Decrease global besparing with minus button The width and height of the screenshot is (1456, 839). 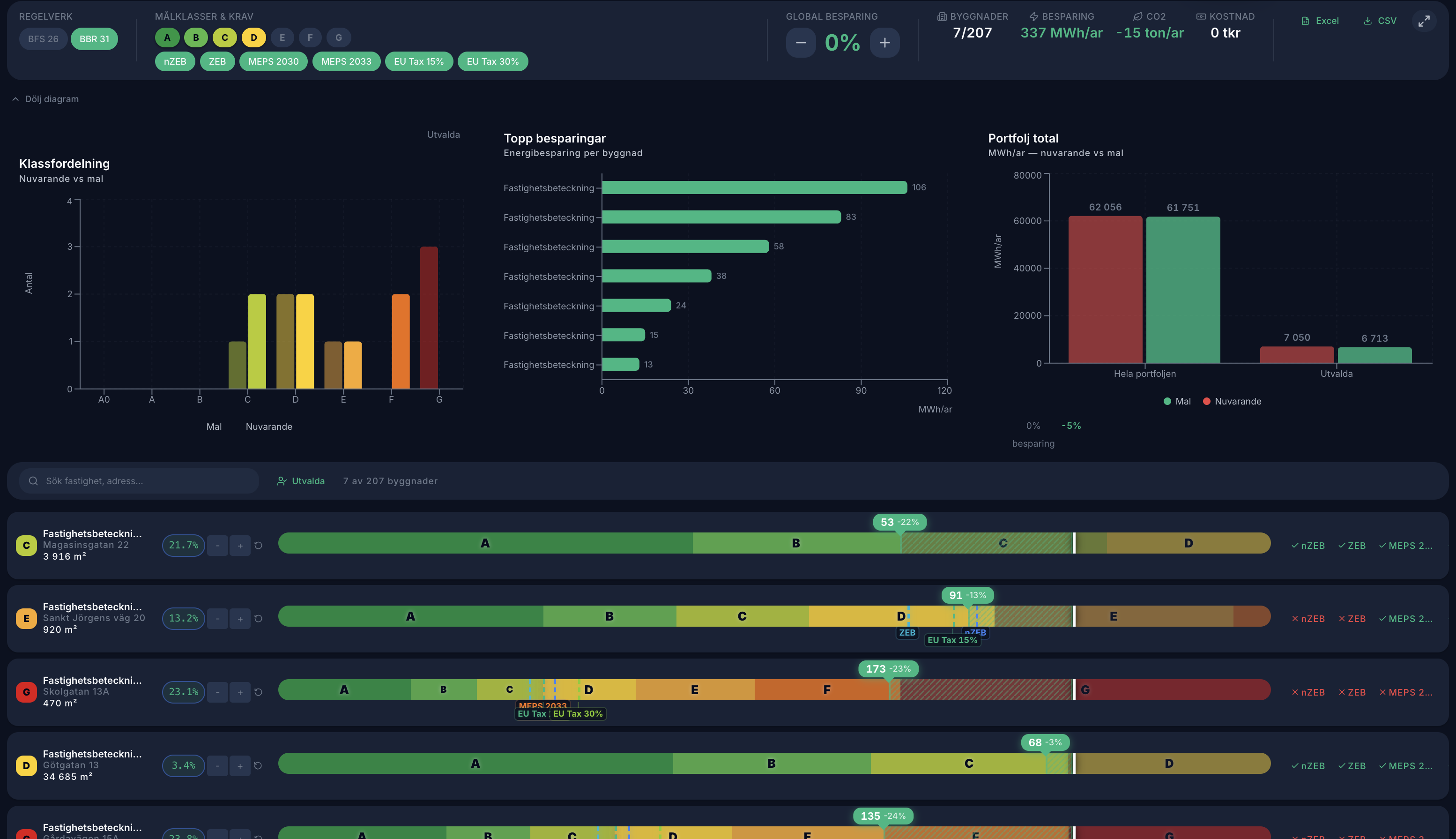point(801,43)
